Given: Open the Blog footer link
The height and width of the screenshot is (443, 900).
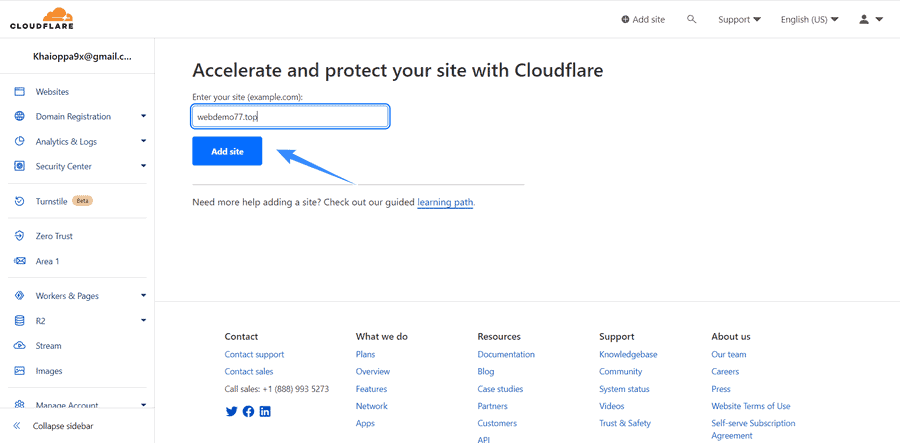Looking at the screenshot, I should click(x=486, y=372).
